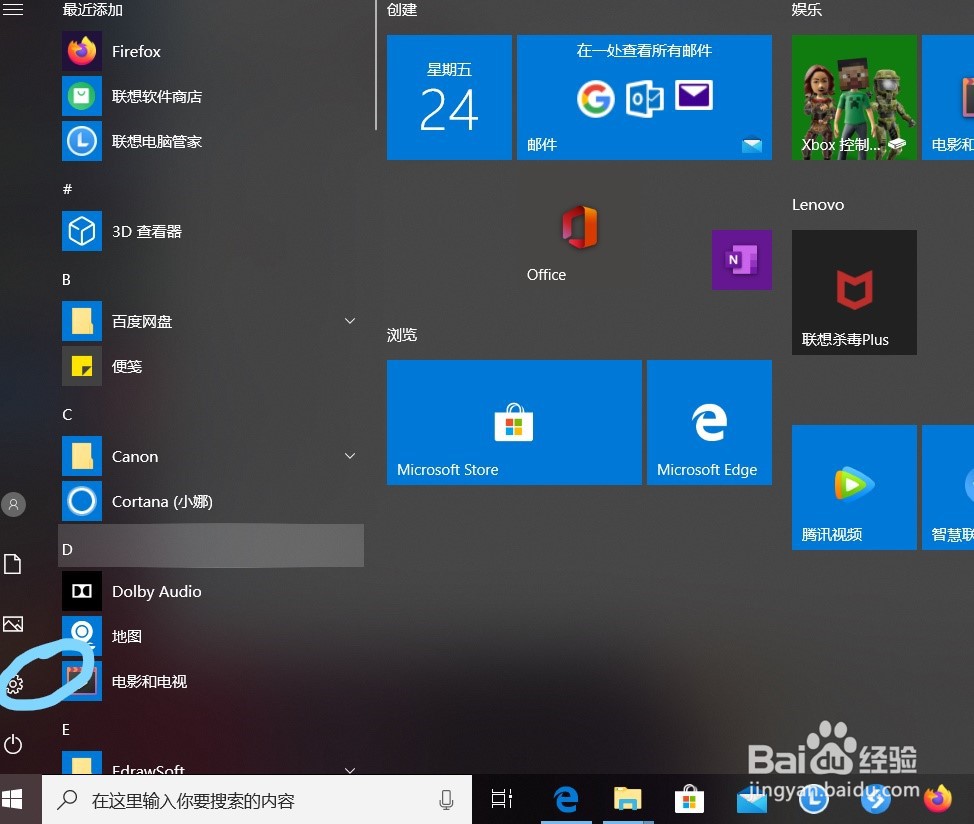Image resolution: width=974 pixels, height=824 pixels.
Task: Open 便笺 sticky notes app
Action: click(211, 366)
